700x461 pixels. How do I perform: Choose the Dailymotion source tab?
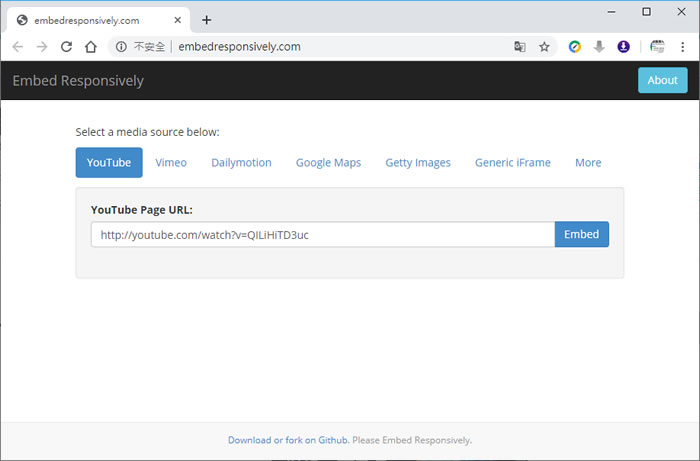point(241,162)
